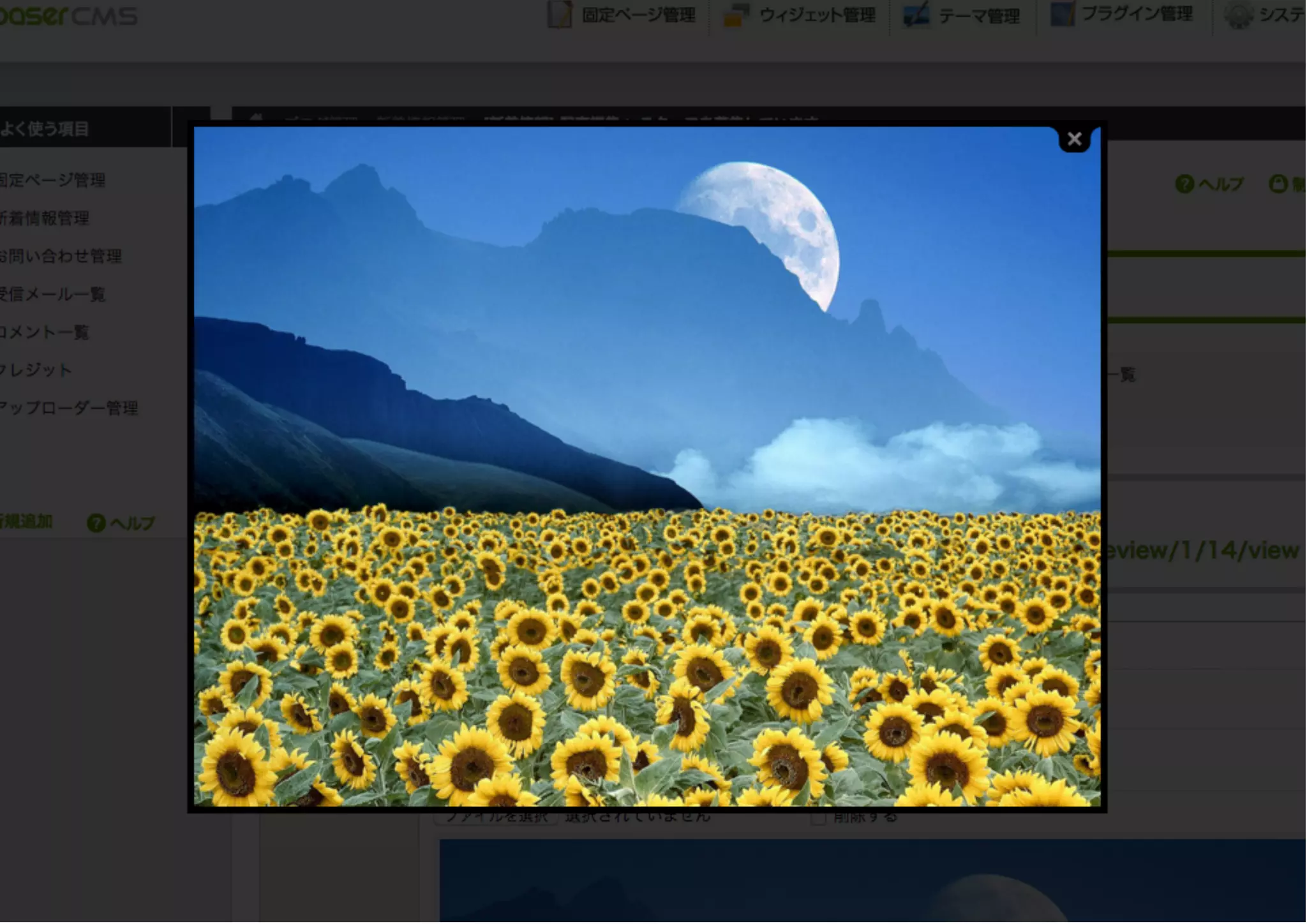This screenshot has height=924, width=1307.
Task: Select コメント一覧 in sidebar
Action: click(x=45, y=332)
